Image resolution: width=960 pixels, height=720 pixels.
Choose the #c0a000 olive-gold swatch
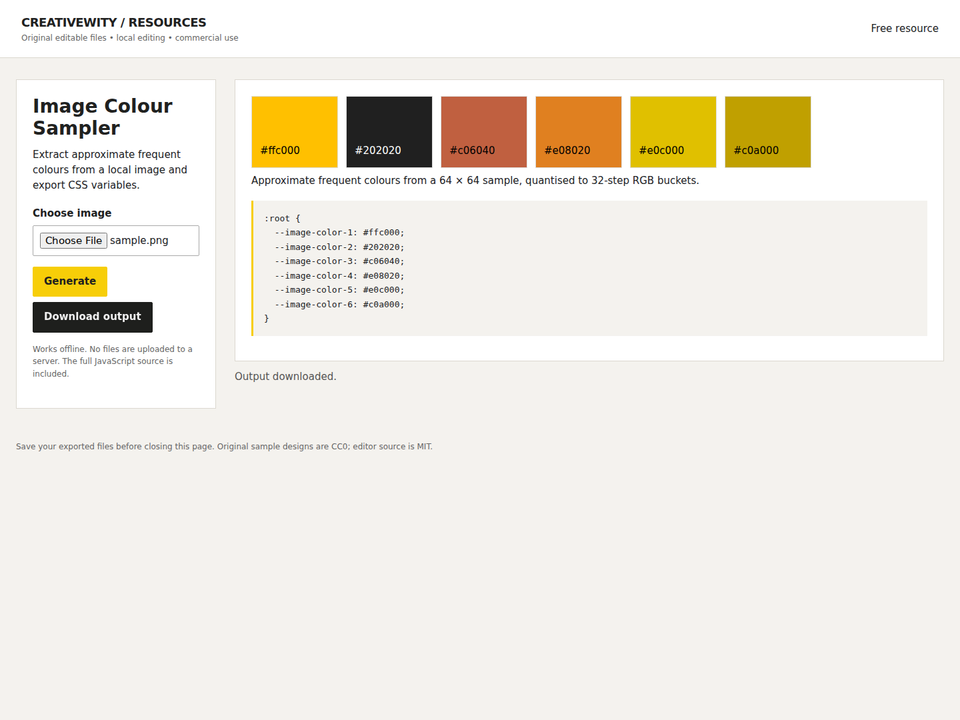tap(768, 132)
